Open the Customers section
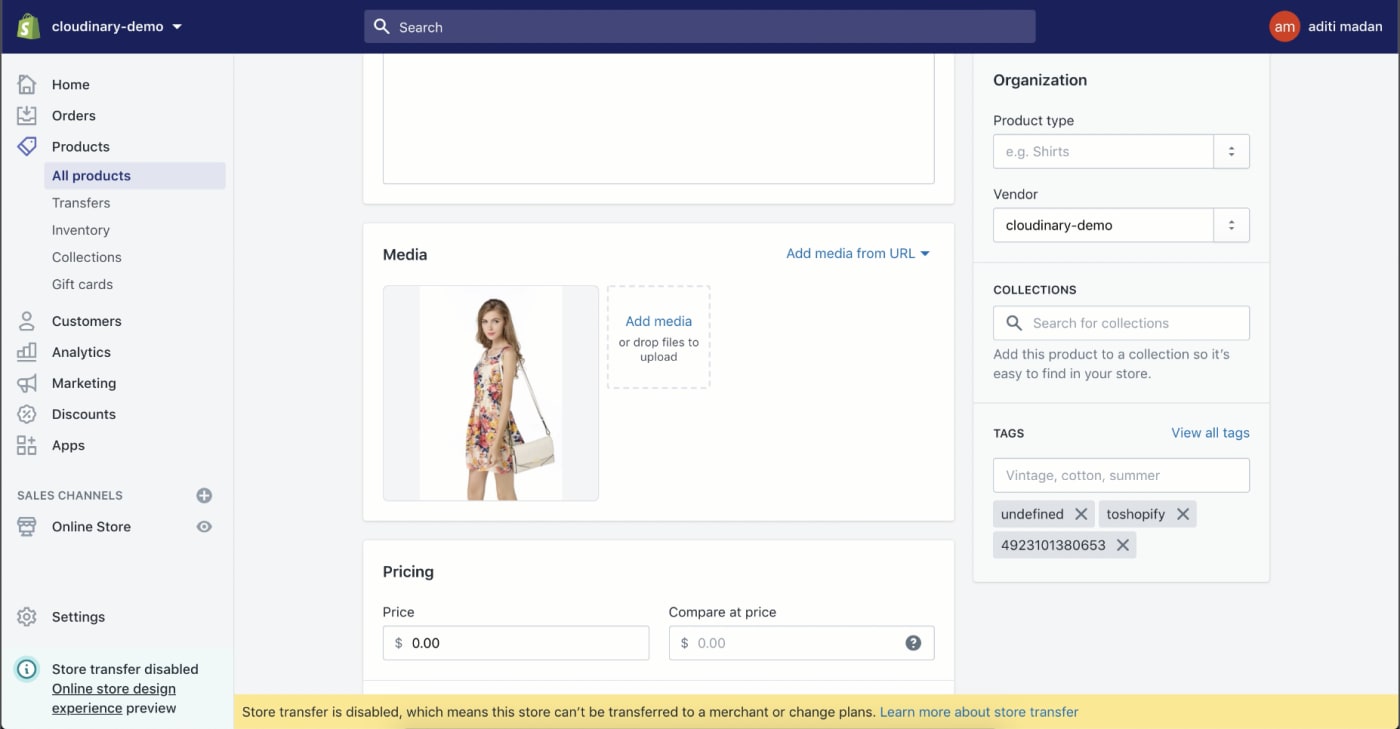This screenshot has height=729, width=1400. tap(86, 321)
